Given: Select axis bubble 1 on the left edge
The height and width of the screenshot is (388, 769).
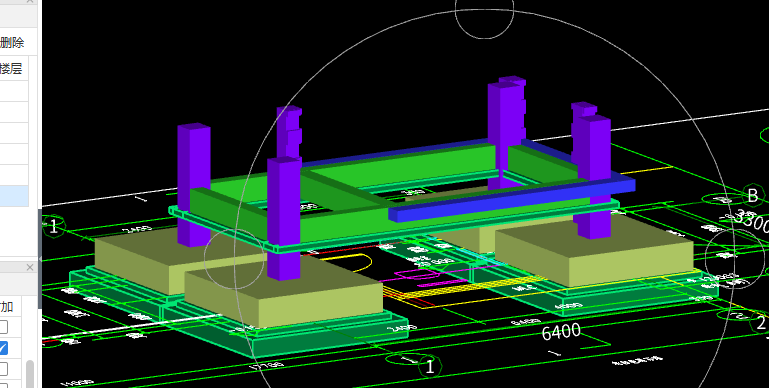Looking at the screenshot, I should (x=53, y=227).
